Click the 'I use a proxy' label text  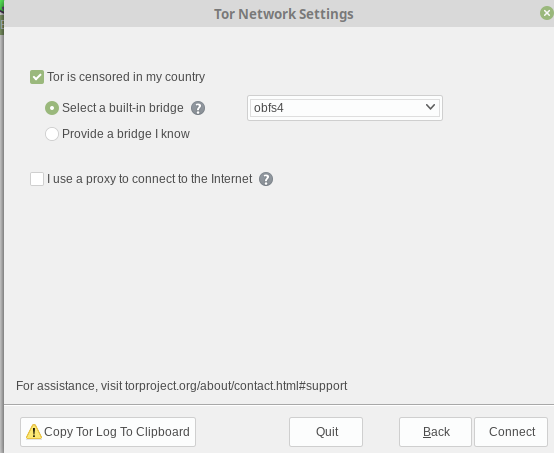point(149,179)
